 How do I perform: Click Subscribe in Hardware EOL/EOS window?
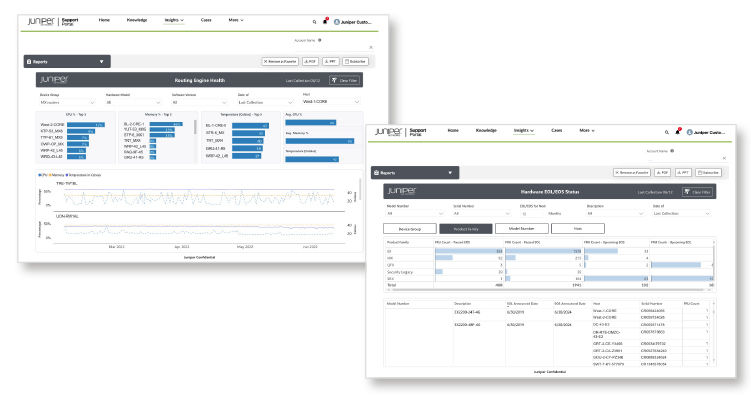(x=708, y=172)
